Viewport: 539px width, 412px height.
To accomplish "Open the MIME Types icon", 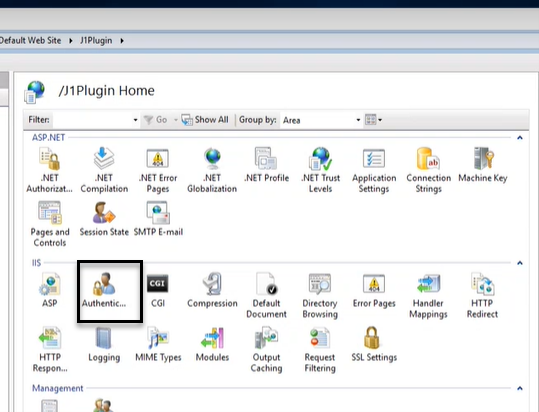I will 158,344.
